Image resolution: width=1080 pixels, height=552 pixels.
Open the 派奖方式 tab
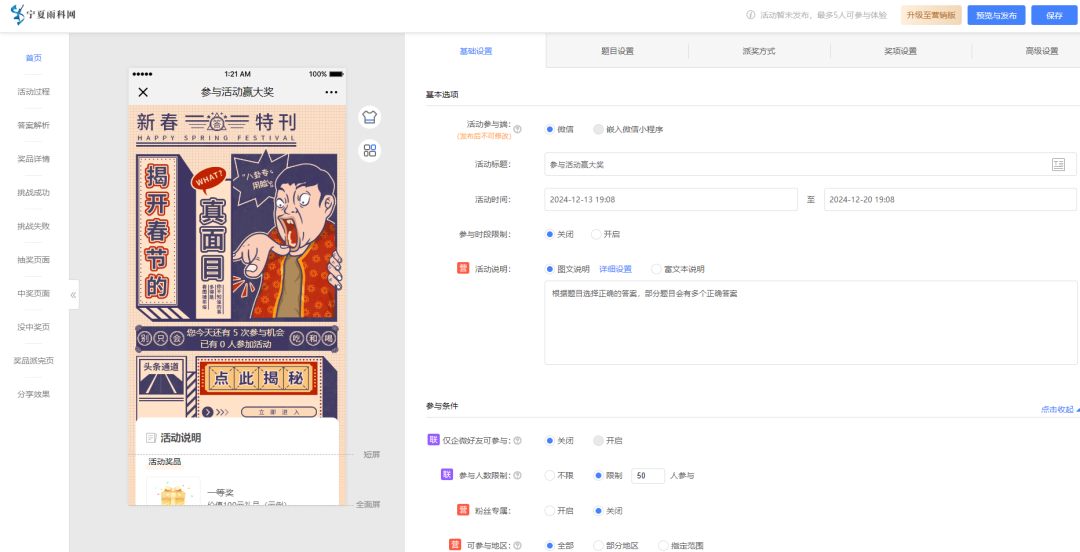759,50
